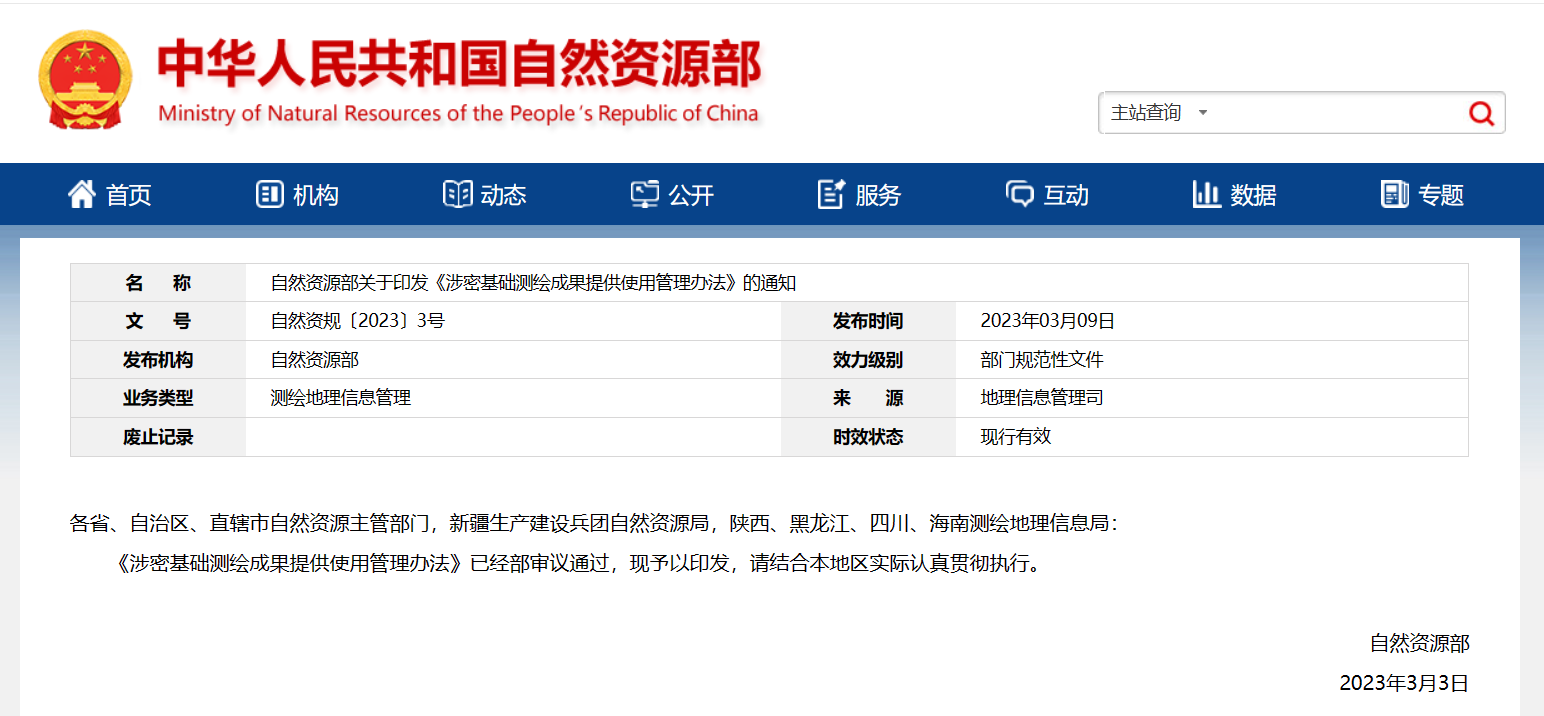The width and height of the screenshot is (1544, 716).
Task: Open the 互动 navigation item
Action: pos(1048,195)
